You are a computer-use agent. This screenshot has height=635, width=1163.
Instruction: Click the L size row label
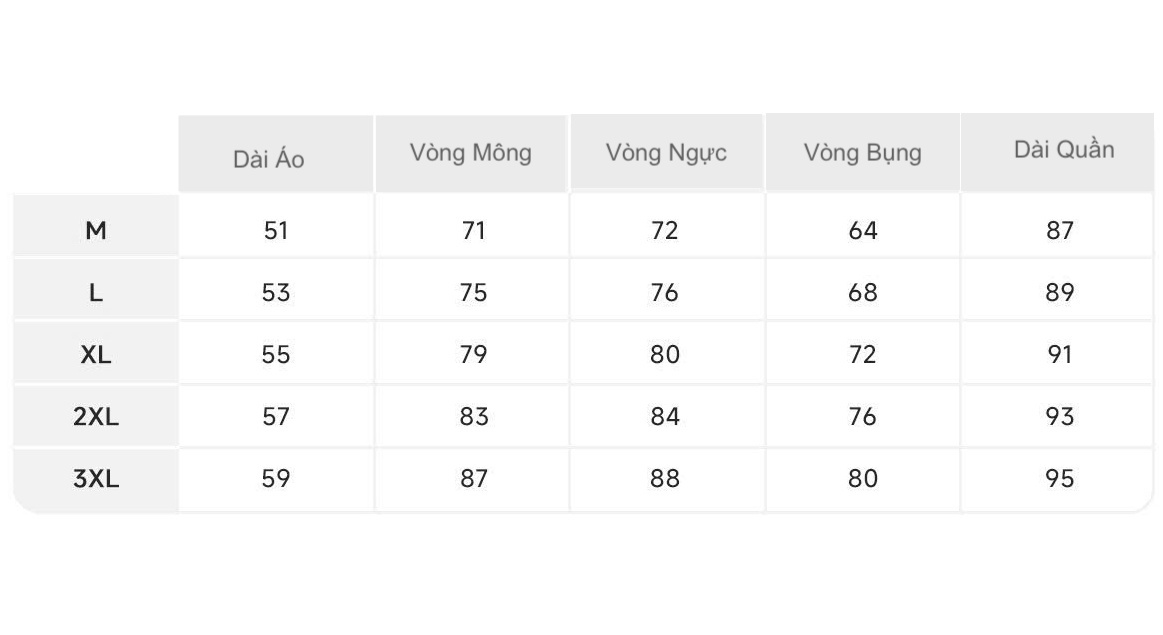pyautogui.click(x=96, y=293)
